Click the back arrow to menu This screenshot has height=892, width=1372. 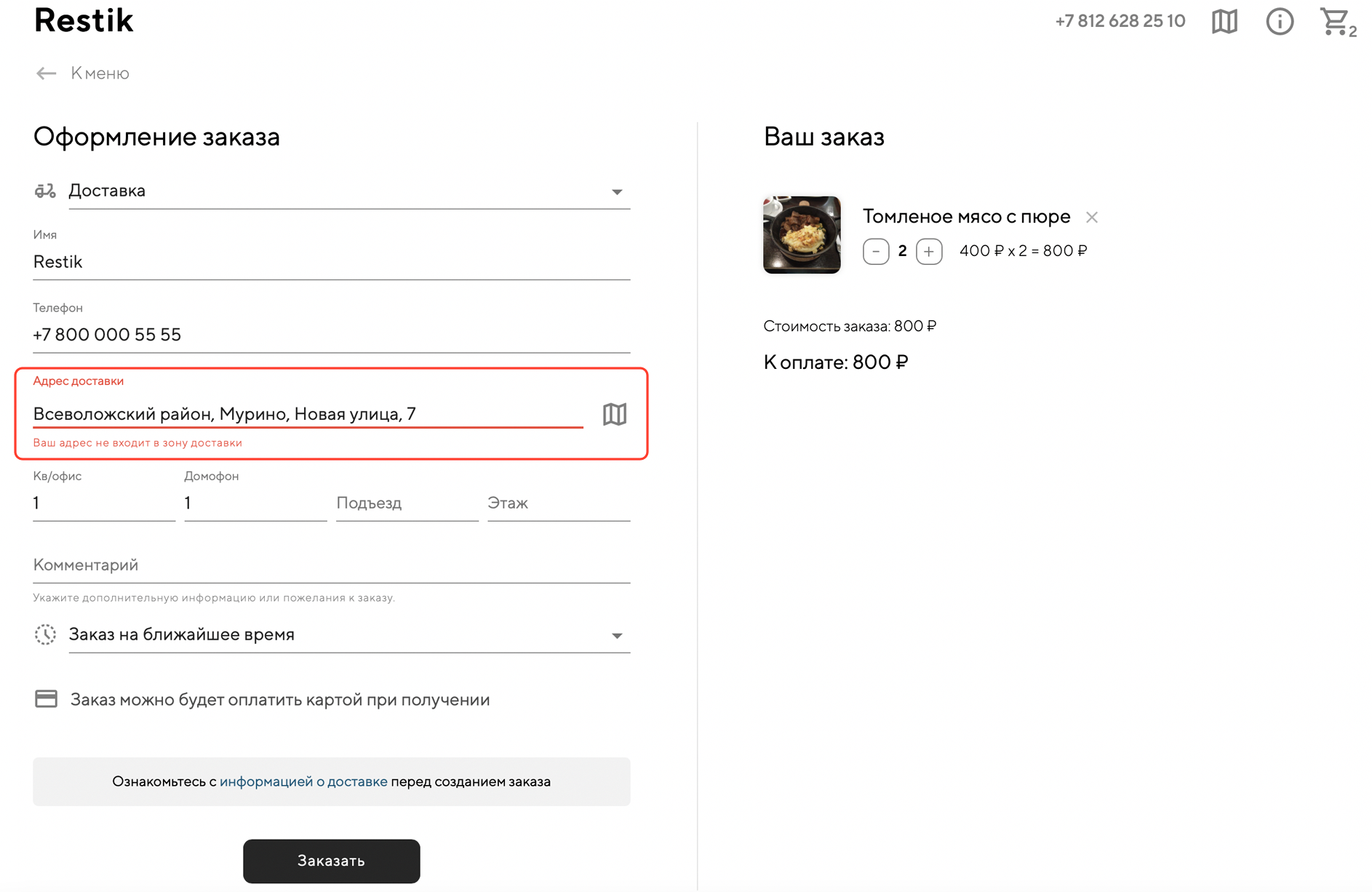click(x=47, y=73)
